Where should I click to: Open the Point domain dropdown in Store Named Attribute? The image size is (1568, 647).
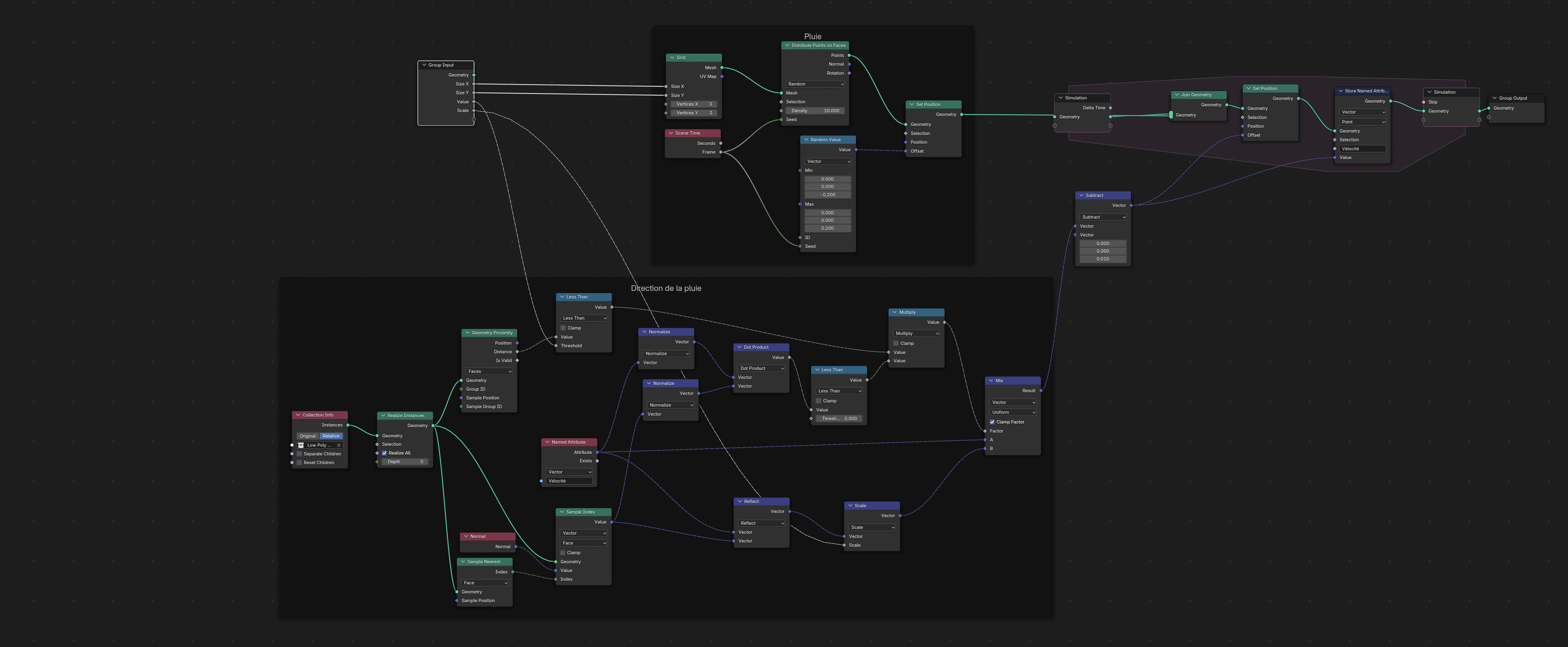click(1363, 122)
